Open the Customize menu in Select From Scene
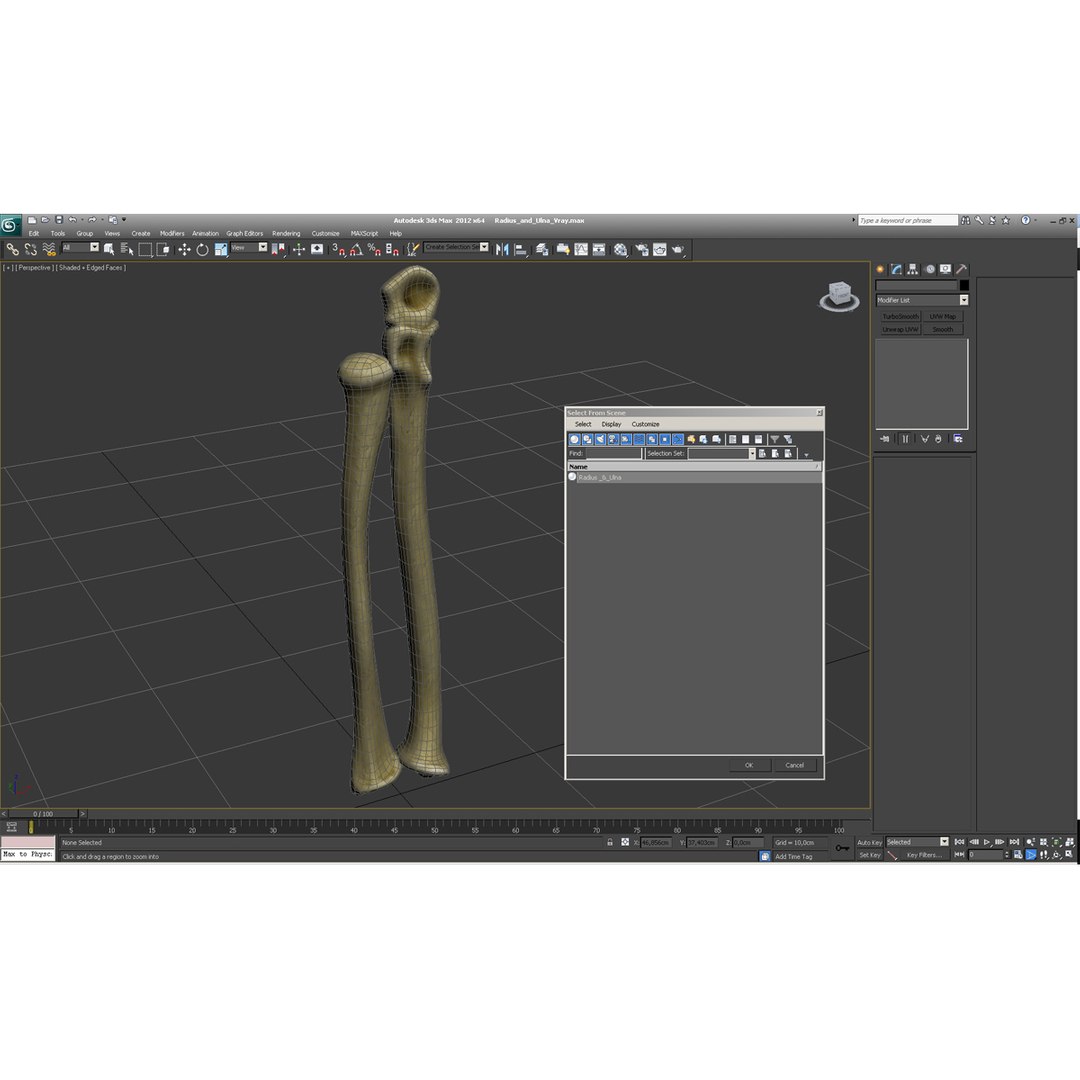The height and width of the screenshot is (1080, 1080). 645,424
